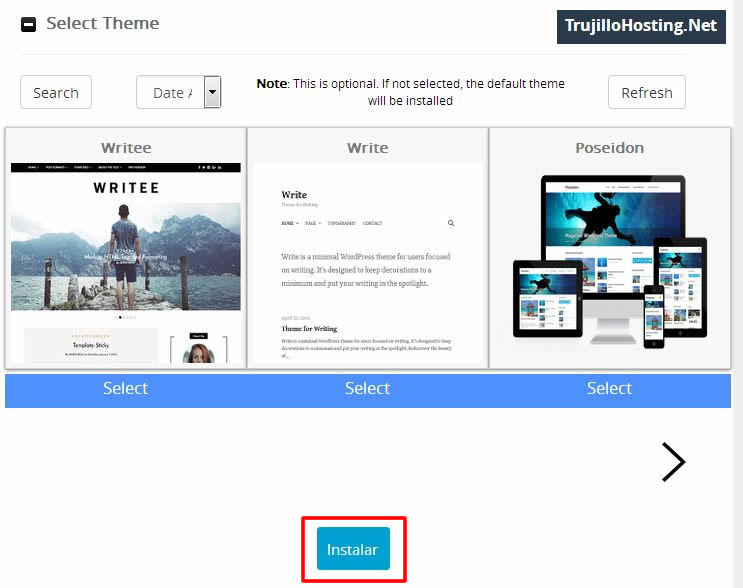The width and height of the screenshot is (743, 588).
Task: Click the Instalar button
Action: pyautogui.click(x=353, y=549)
